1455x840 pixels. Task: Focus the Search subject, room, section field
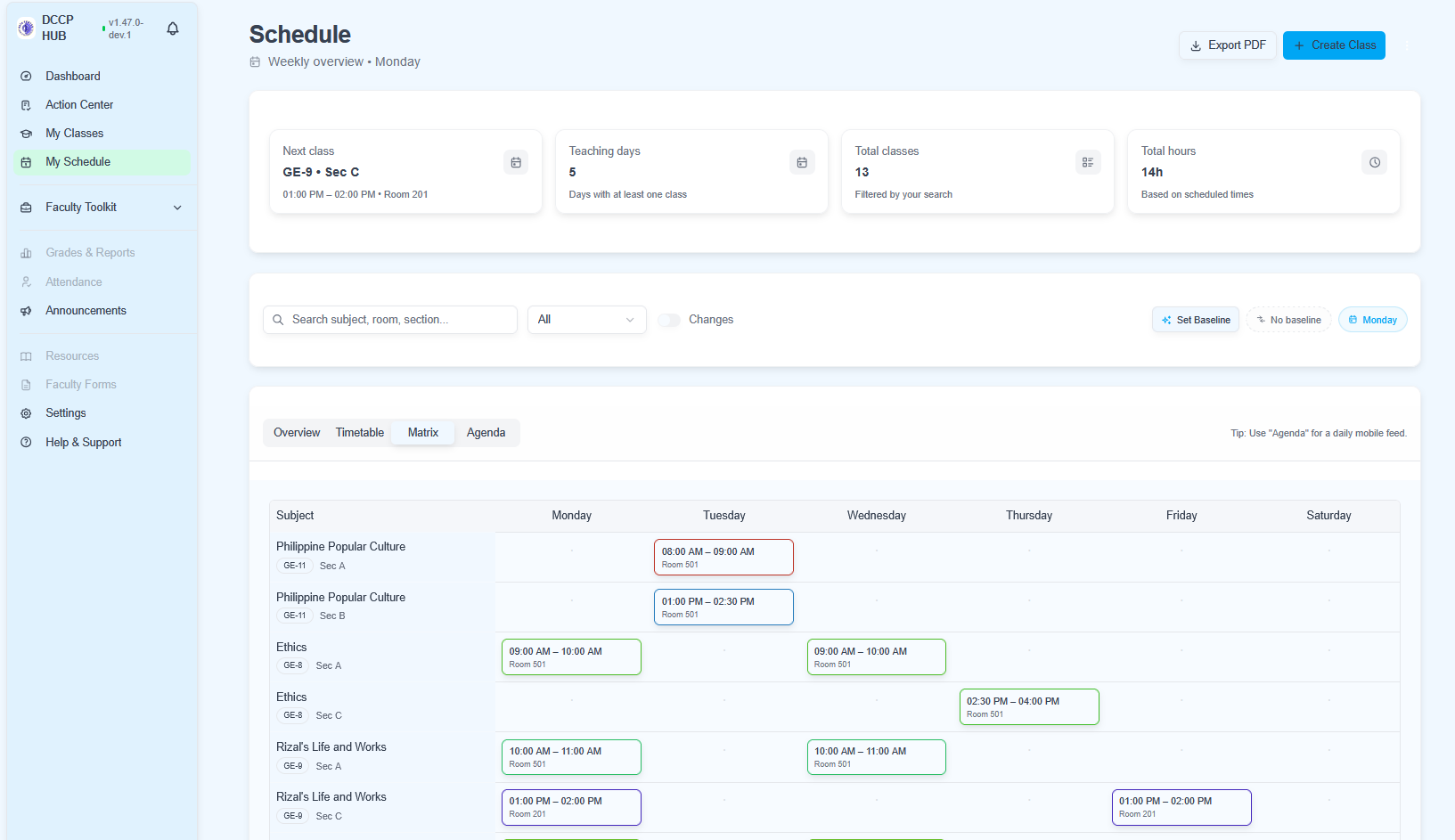coord(390,320)
